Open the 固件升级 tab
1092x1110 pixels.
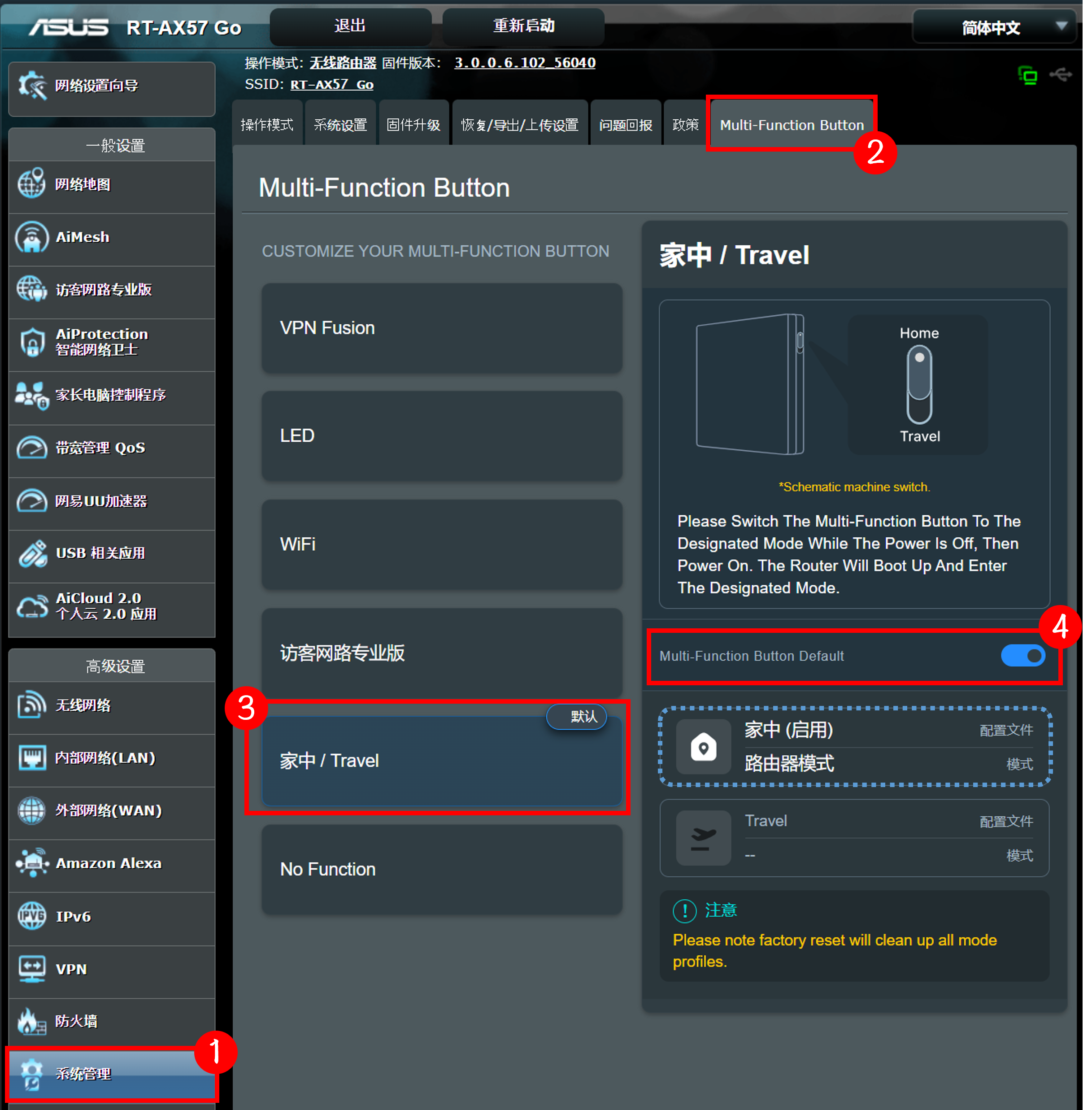(413, 124)
